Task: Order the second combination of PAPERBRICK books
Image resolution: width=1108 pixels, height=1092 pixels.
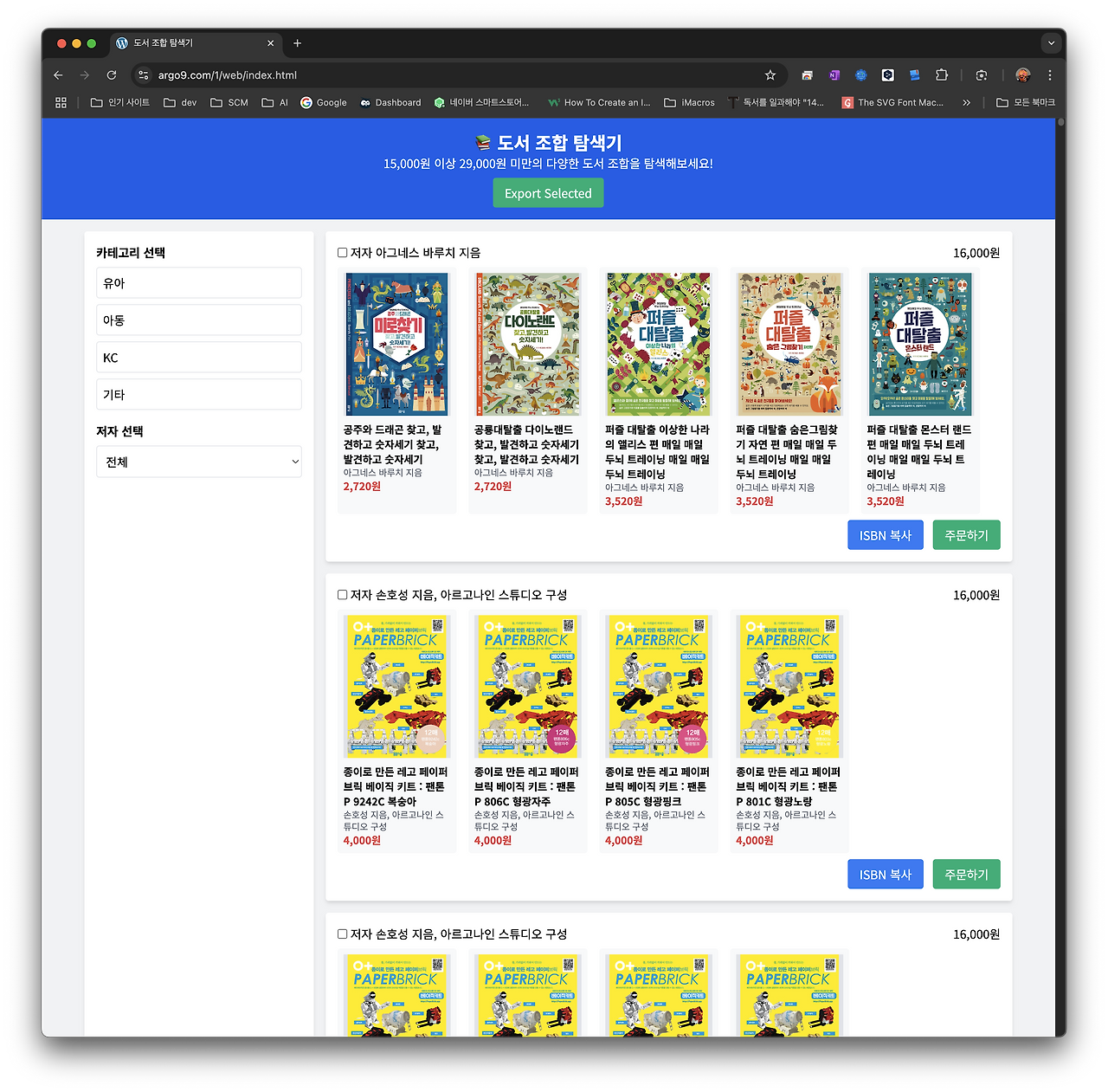Action: click(966, 875)
